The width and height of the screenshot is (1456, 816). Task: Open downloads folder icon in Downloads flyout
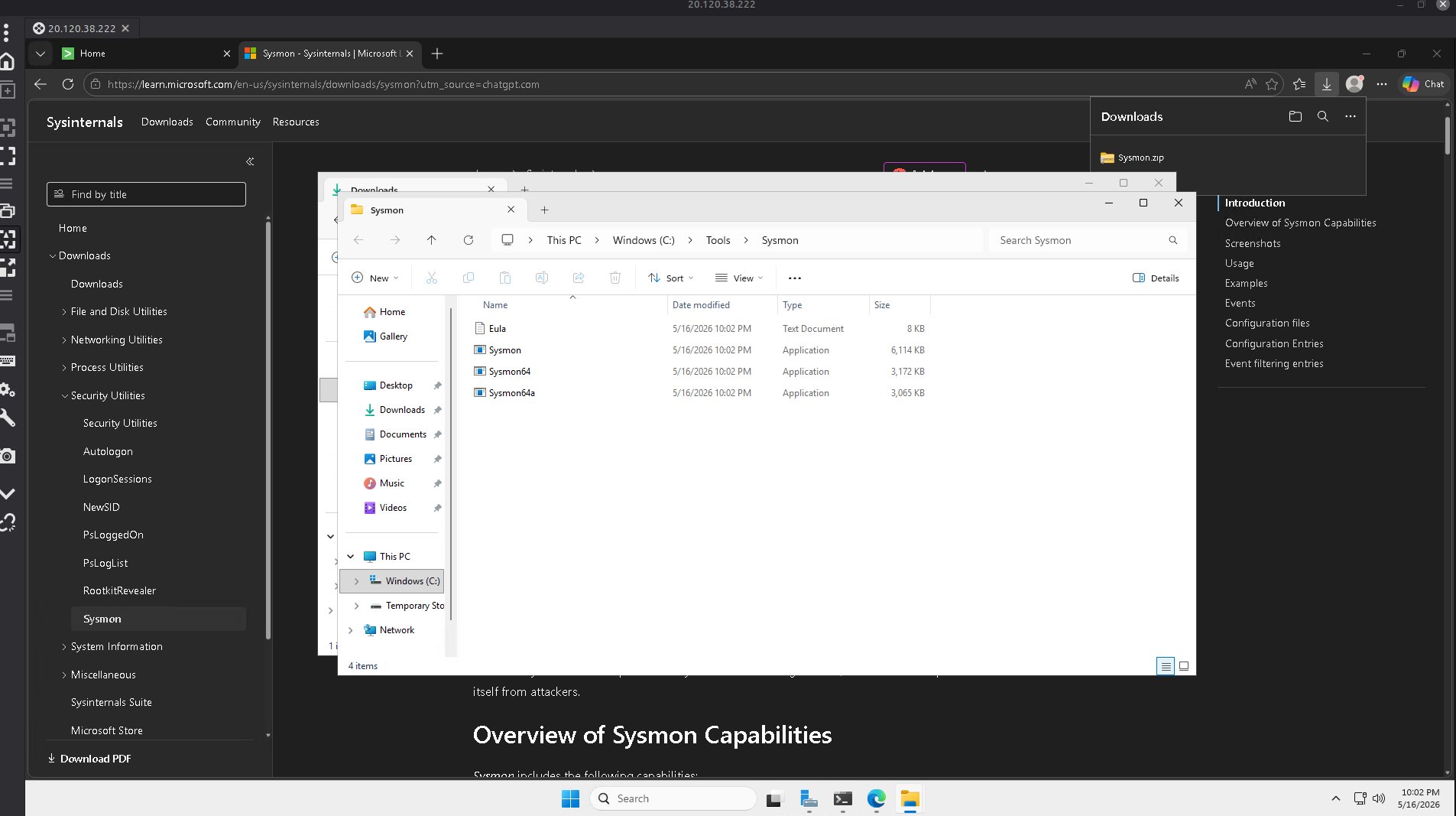click(x=1295, y=116)
